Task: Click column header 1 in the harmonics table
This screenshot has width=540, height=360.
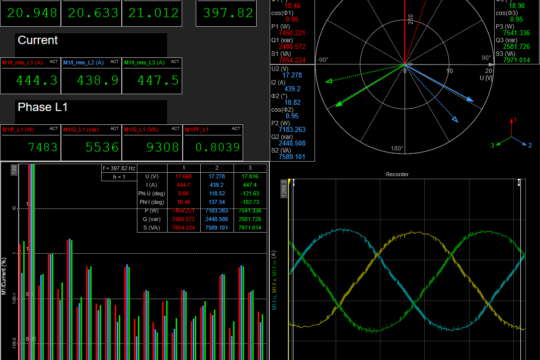Action: (184, 168)
